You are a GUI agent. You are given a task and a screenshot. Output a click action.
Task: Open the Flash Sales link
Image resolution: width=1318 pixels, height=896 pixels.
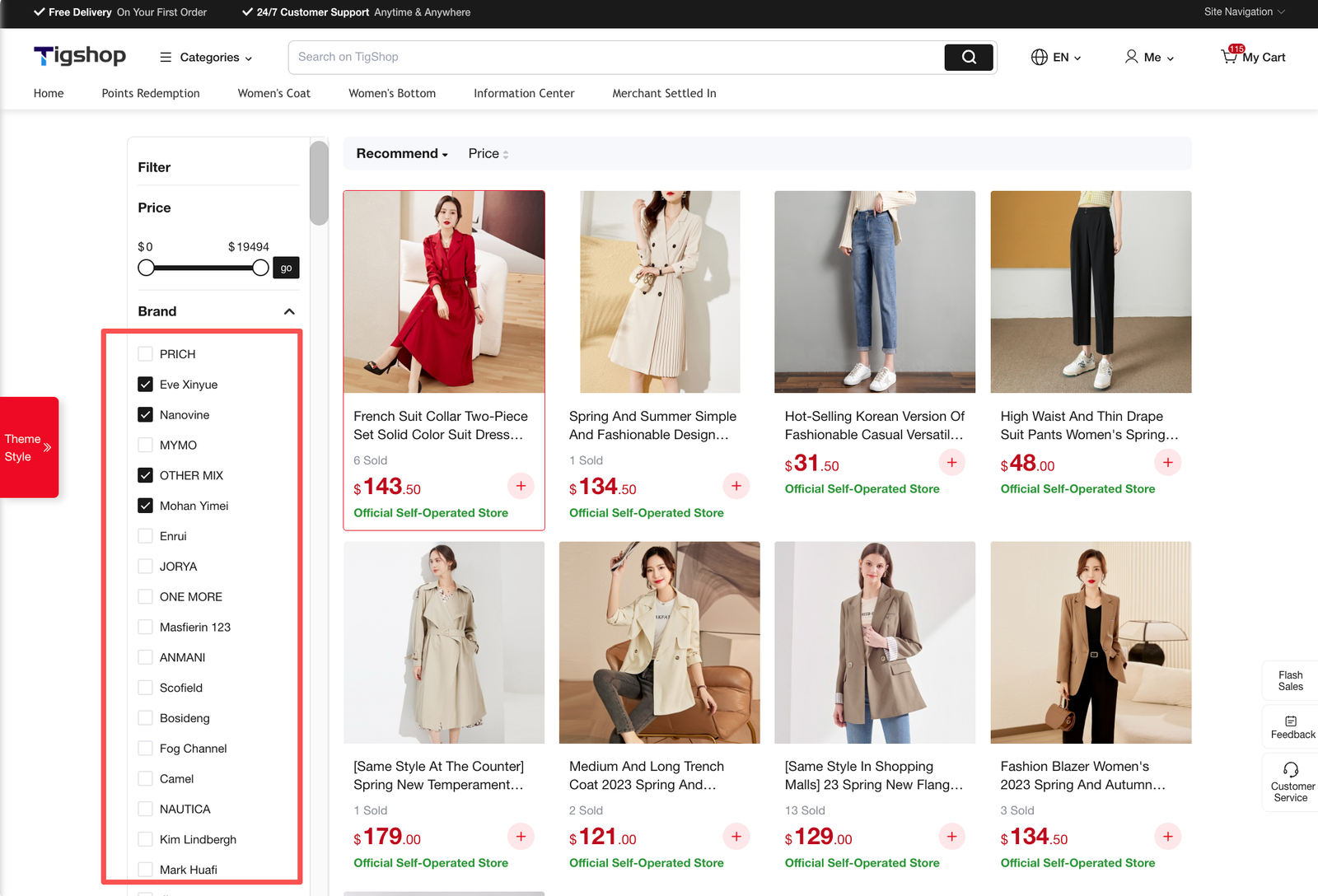click(x=1290, y=680)
